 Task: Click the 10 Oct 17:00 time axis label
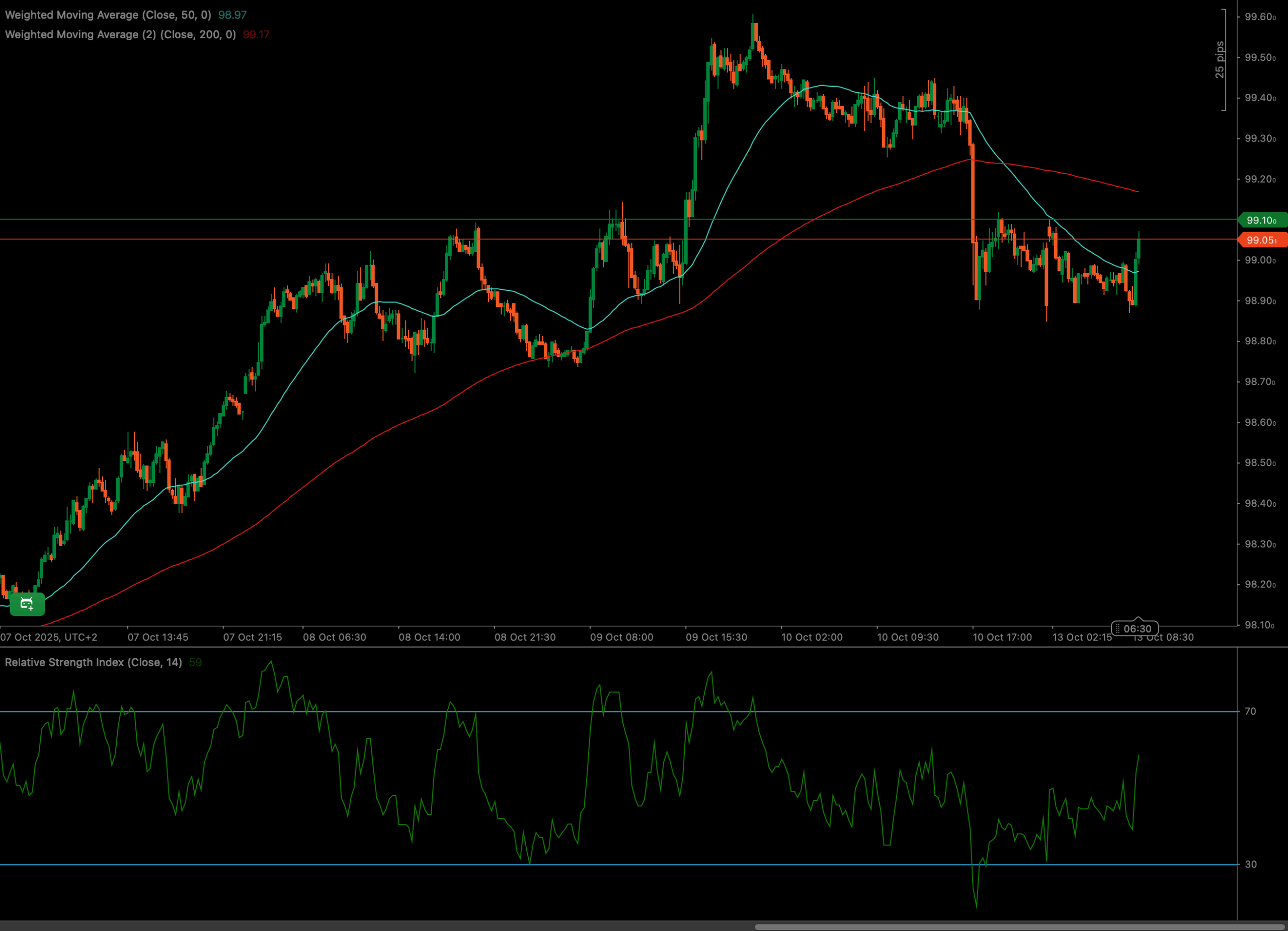1002,637
